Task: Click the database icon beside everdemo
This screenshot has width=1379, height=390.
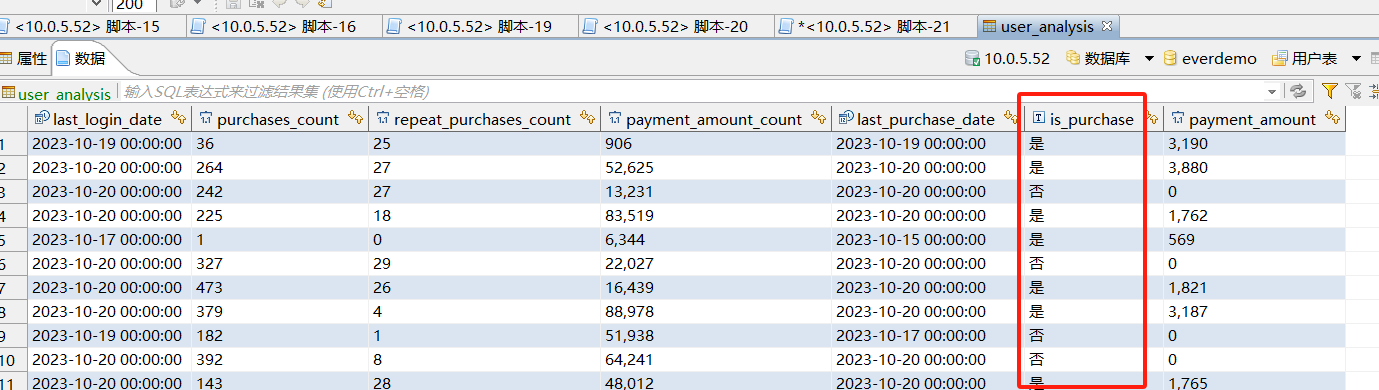Action: (1171, 58)
